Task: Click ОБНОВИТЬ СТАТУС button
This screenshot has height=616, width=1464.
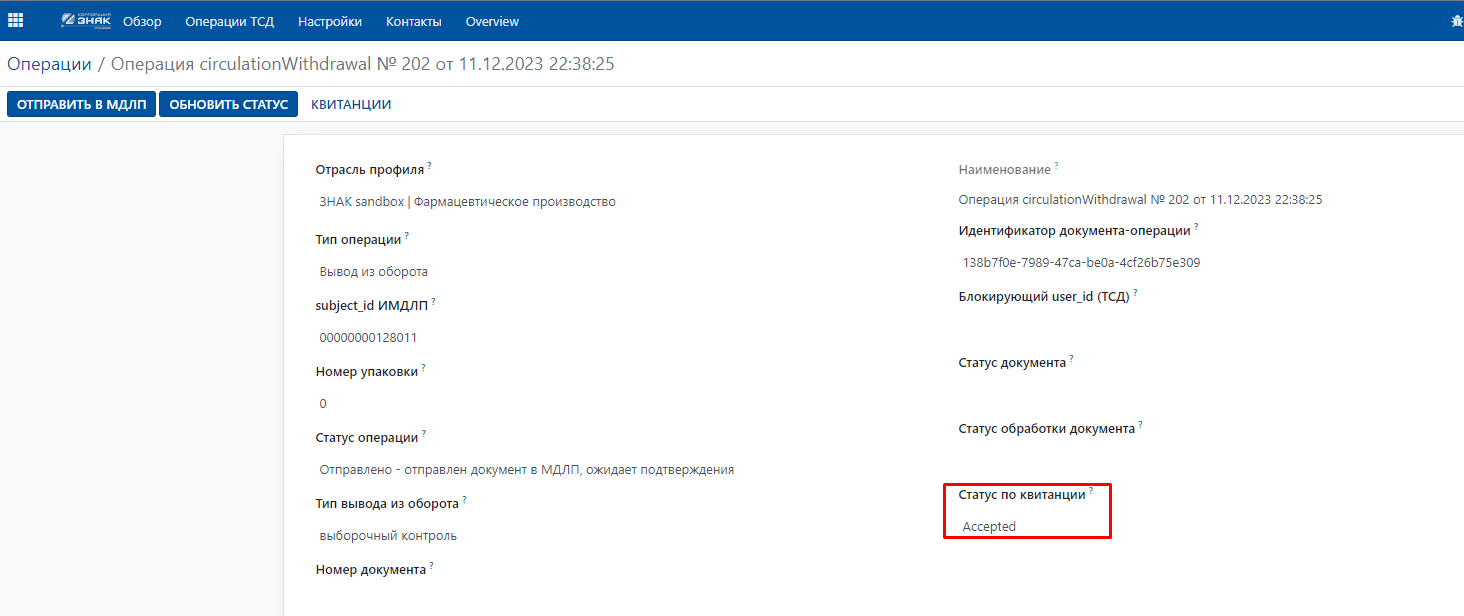Action: 229,104
